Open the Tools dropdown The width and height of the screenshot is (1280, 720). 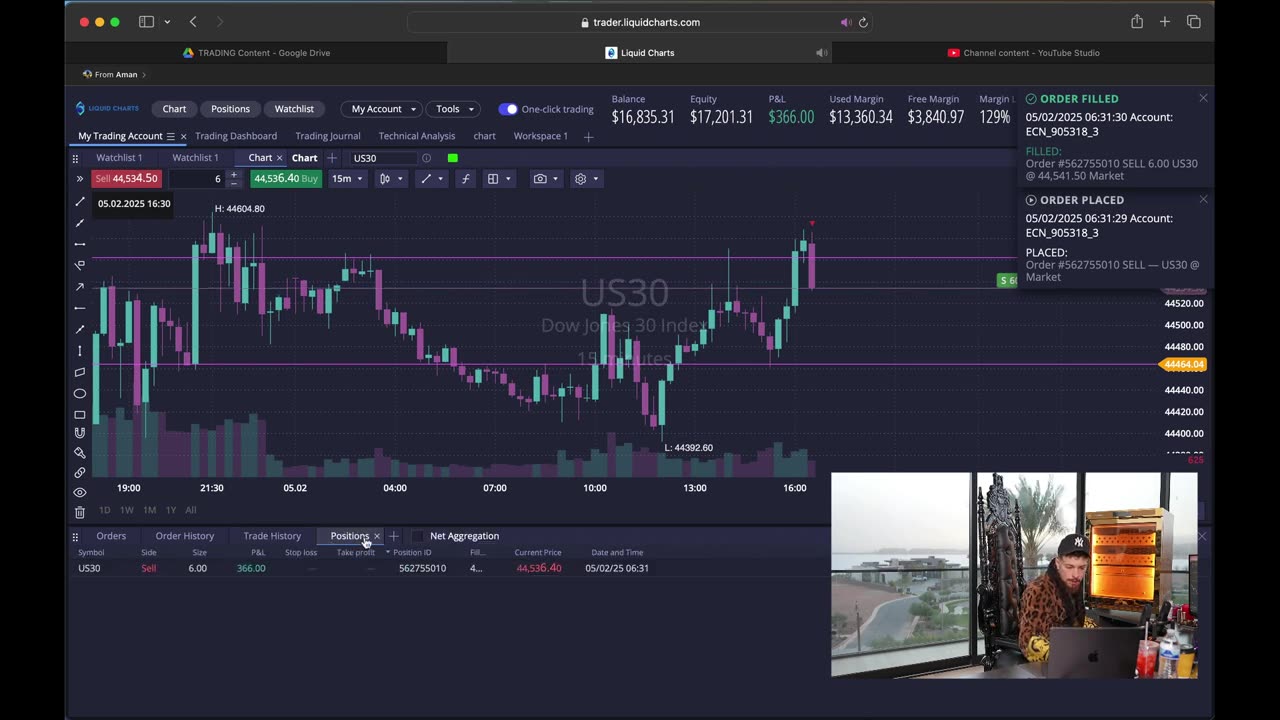pos(455,109)
